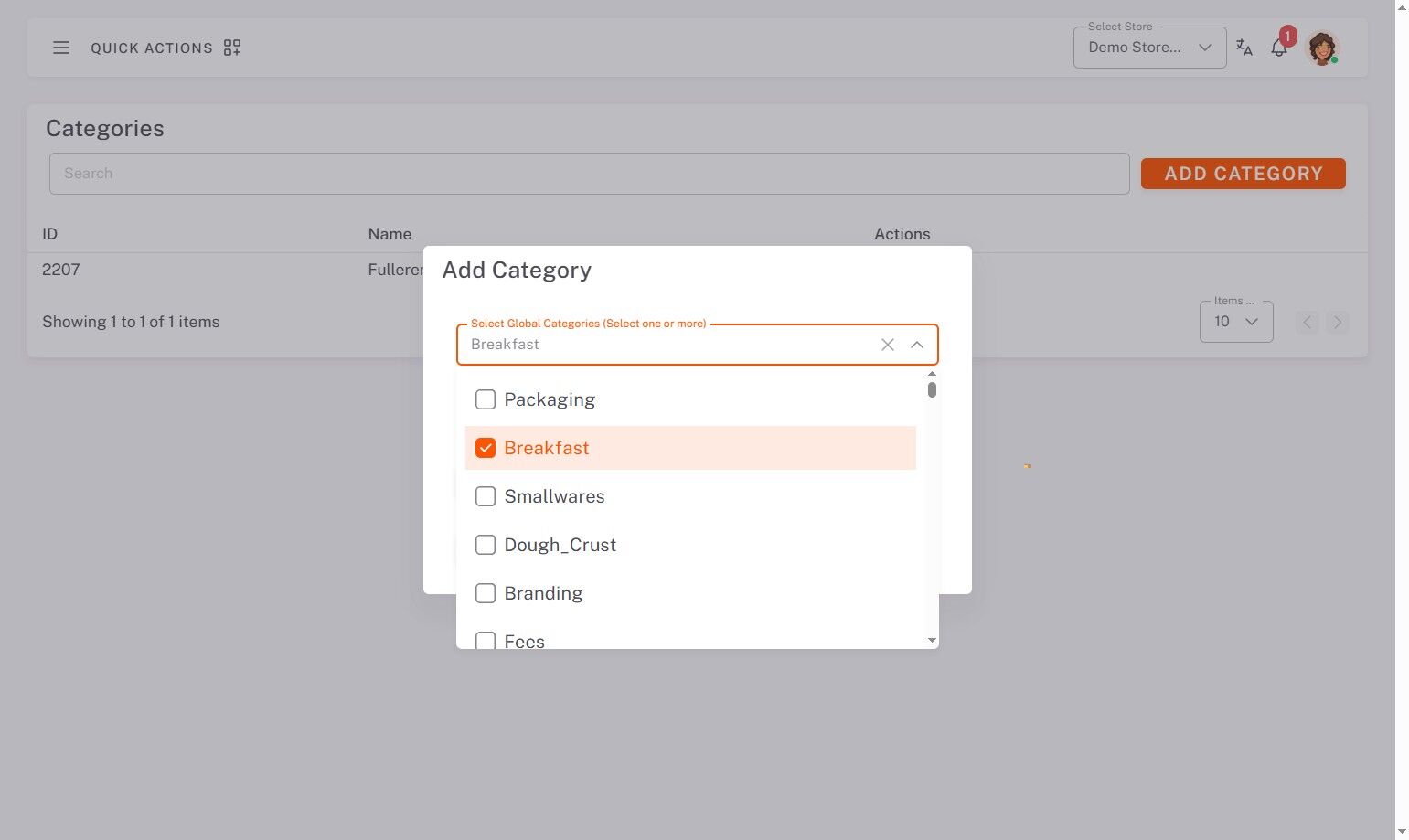
Task: Uncheck the Breakfast checkbox
Action: (x=486, y=448)
